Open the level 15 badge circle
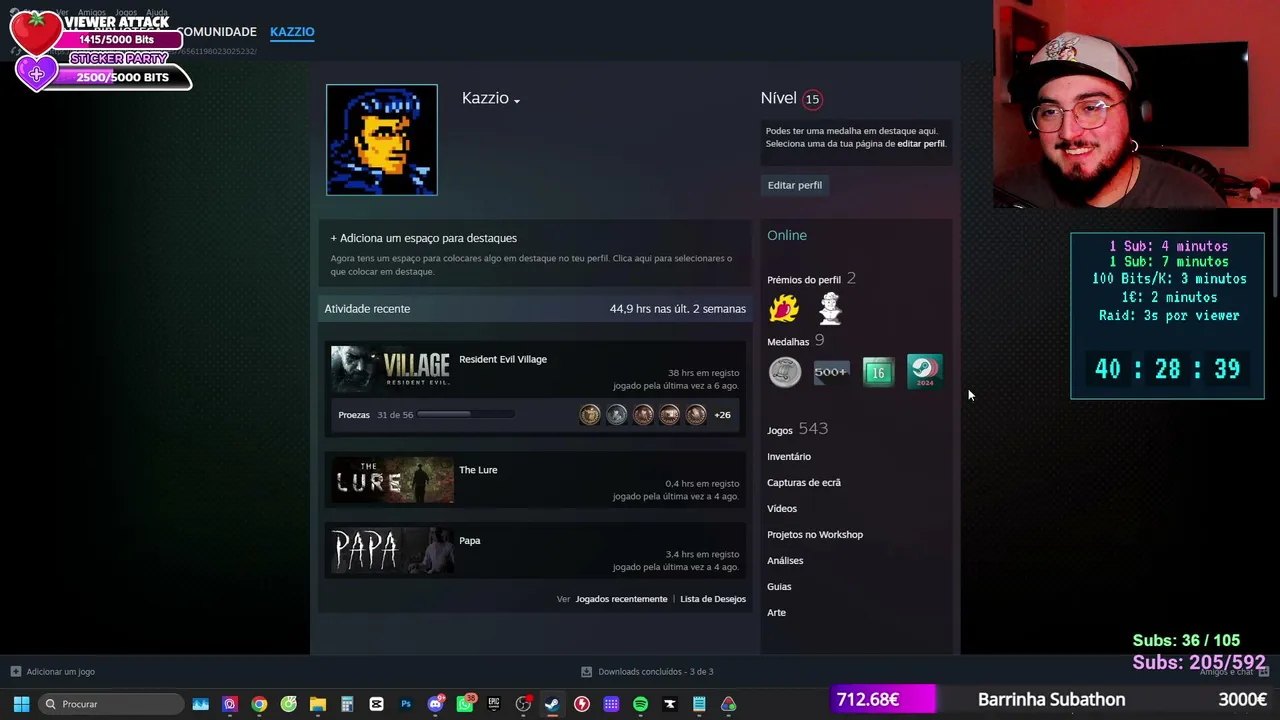1280x720 pixels. [x=812, y=99]
